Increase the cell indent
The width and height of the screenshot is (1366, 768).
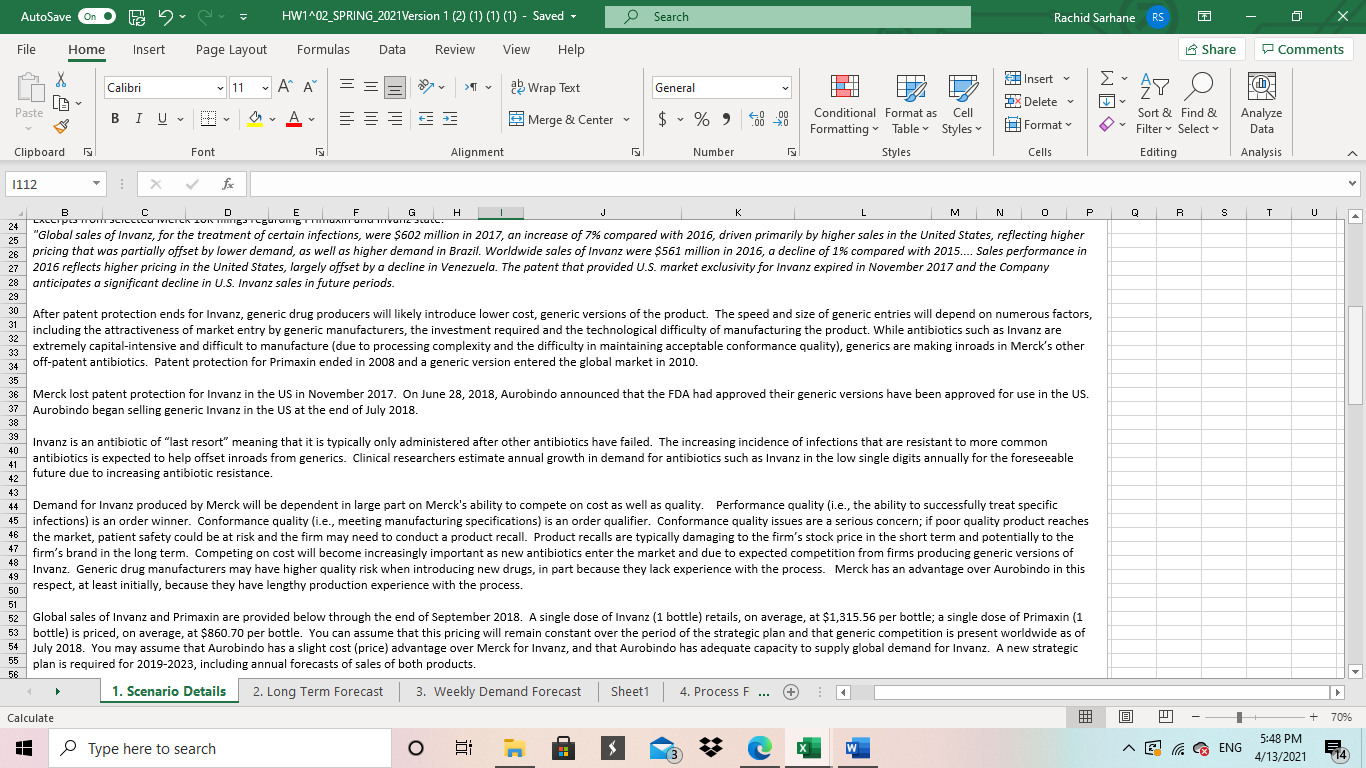tap(449, 120)
